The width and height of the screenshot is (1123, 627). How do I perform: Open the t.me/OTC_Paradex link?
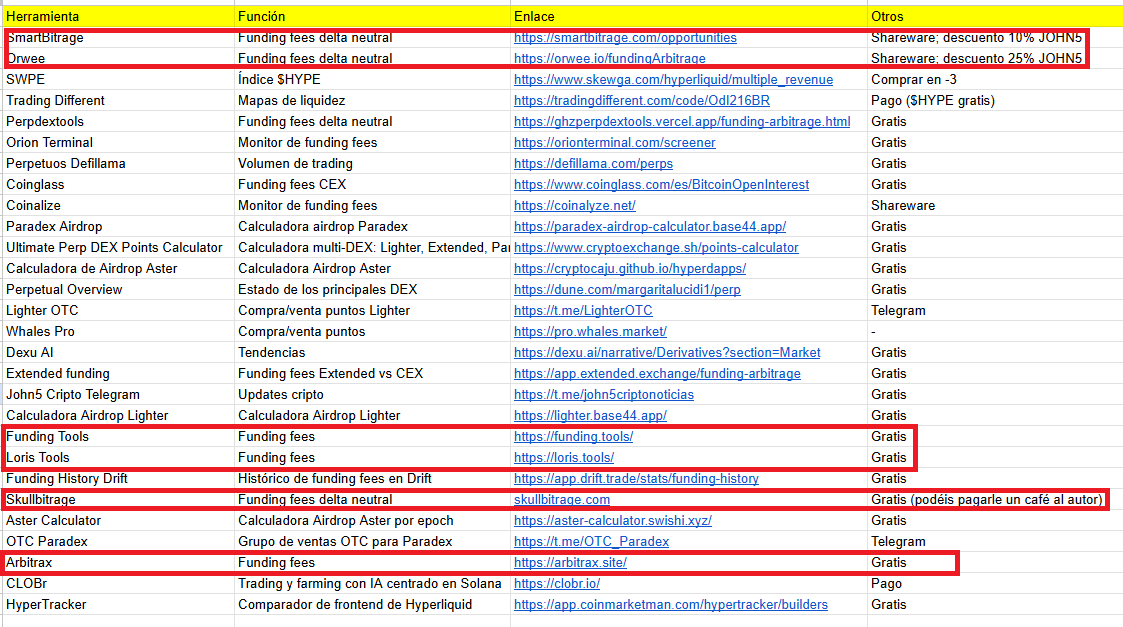coord(591,542)
